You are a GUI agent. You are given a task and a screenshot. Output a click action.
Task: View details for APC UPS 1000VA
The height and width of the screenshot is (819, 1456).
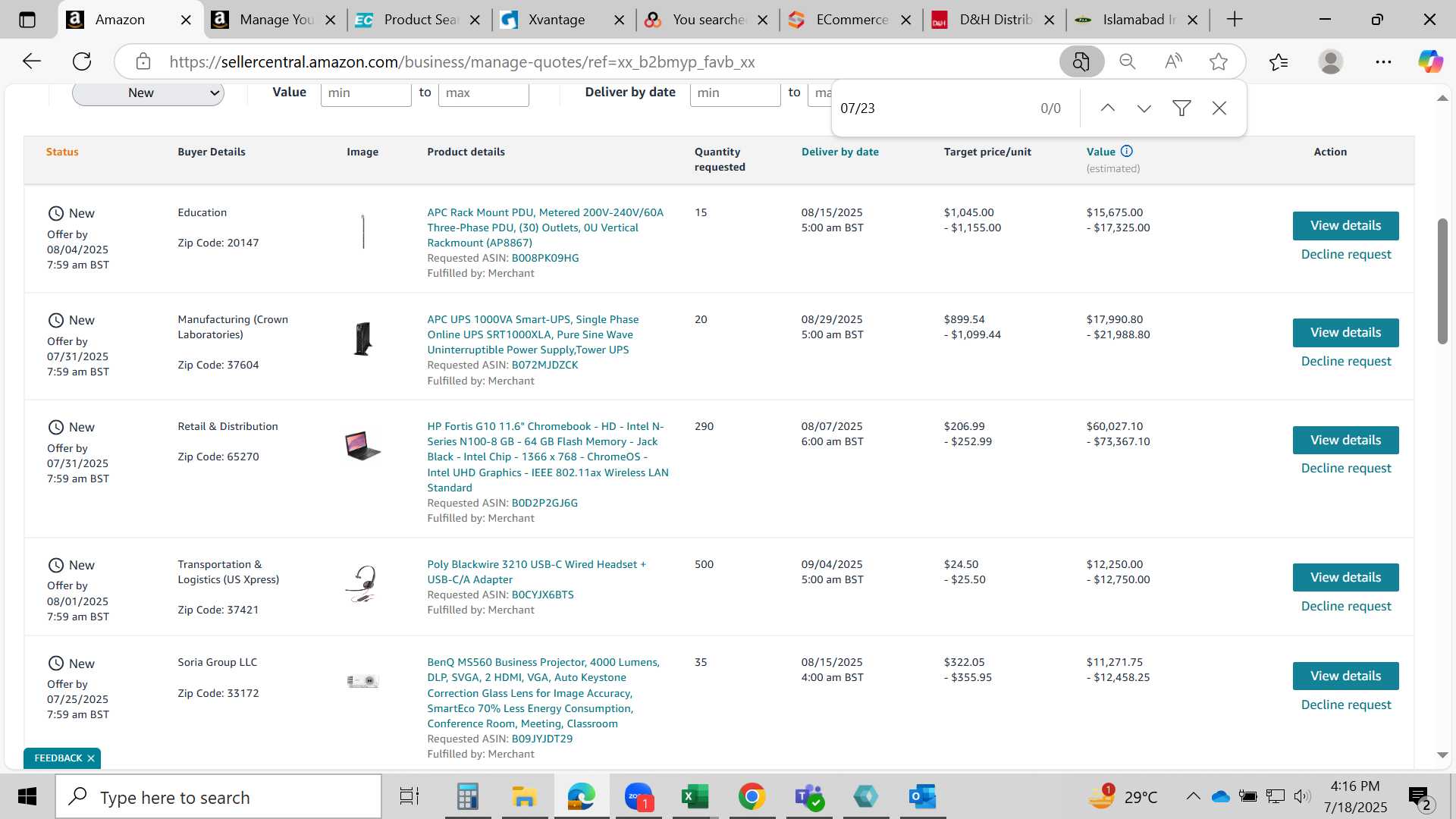pyautogui.click(x=1345, y=332)
